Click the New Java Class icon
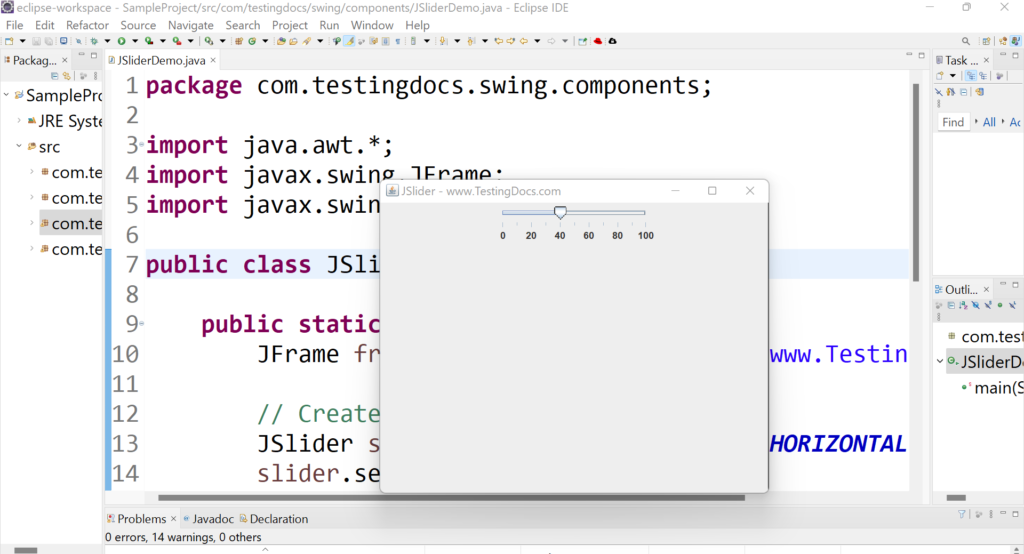1024x554 pixels. [x=251, y=41]
